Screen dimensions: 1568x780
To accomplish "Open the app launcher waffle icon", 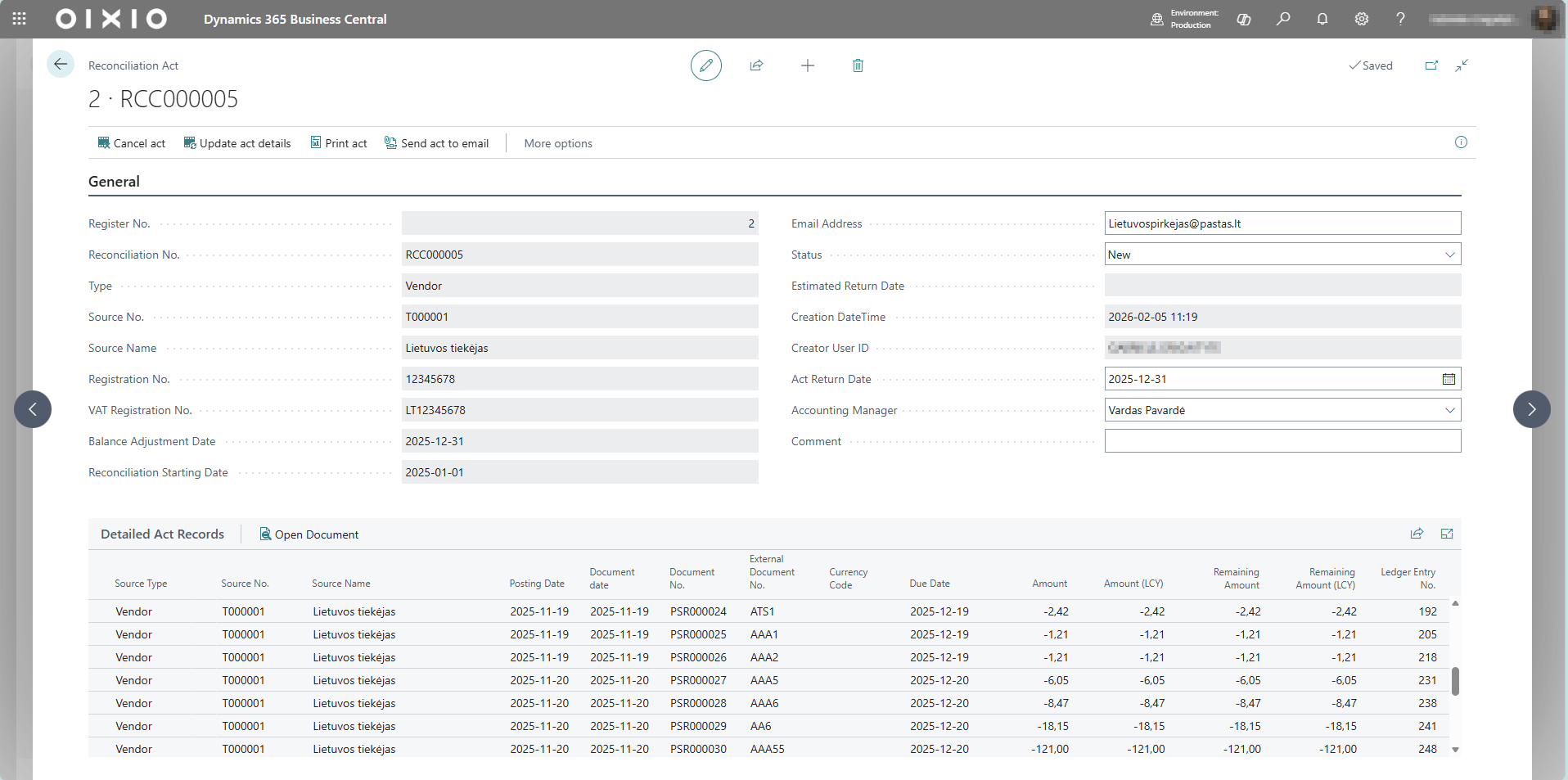I will click(20, 19).
